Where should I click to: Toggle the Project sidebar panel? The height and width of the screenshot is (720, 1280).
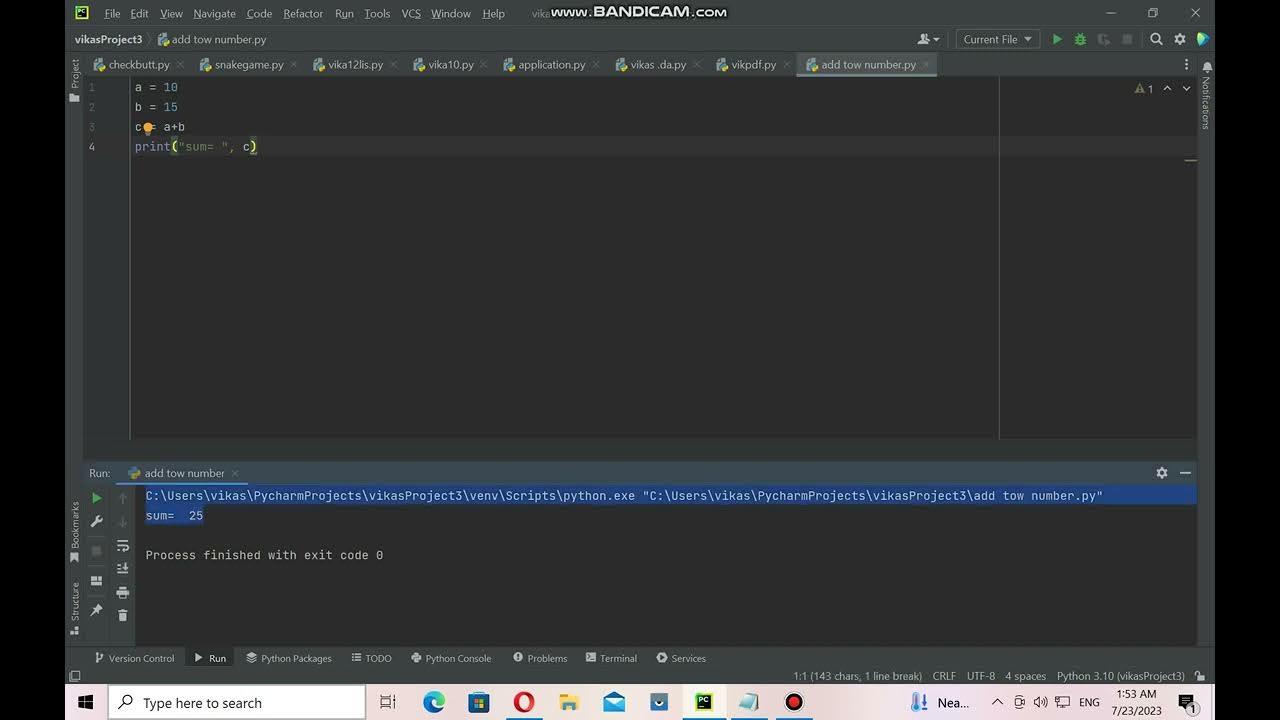tap(74, 80)
